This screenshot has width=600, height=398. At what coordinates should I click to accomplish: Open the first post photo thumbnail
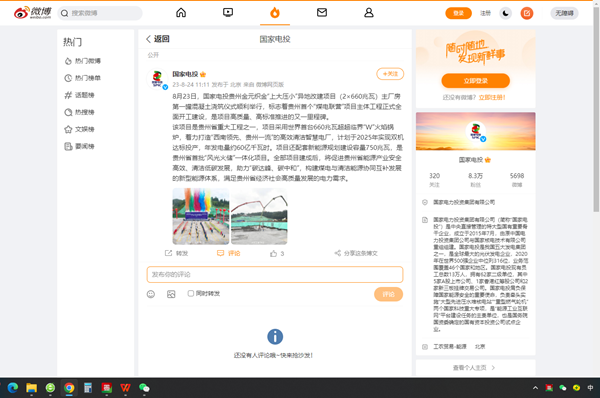point(201,216)
